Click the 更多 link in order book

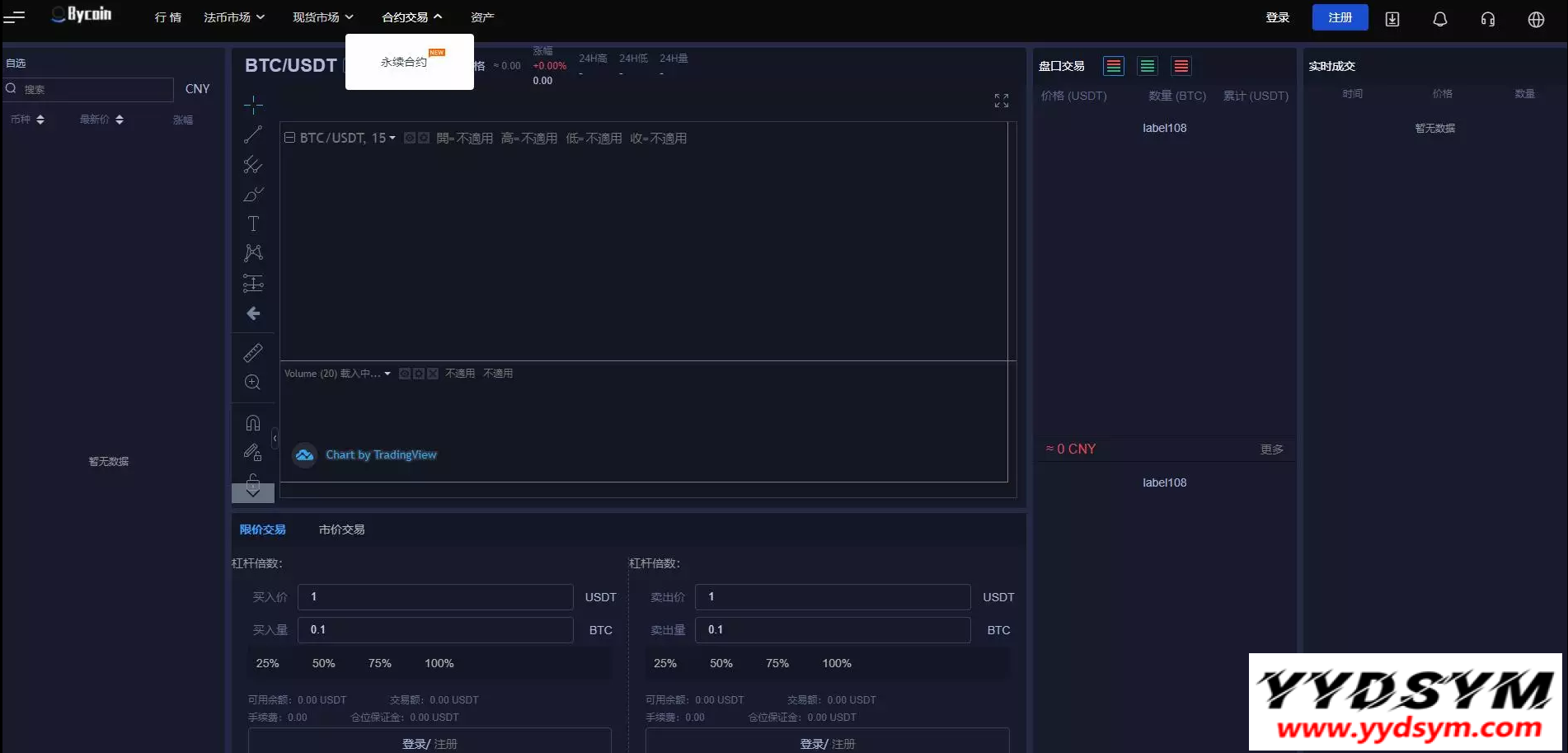1271,449
